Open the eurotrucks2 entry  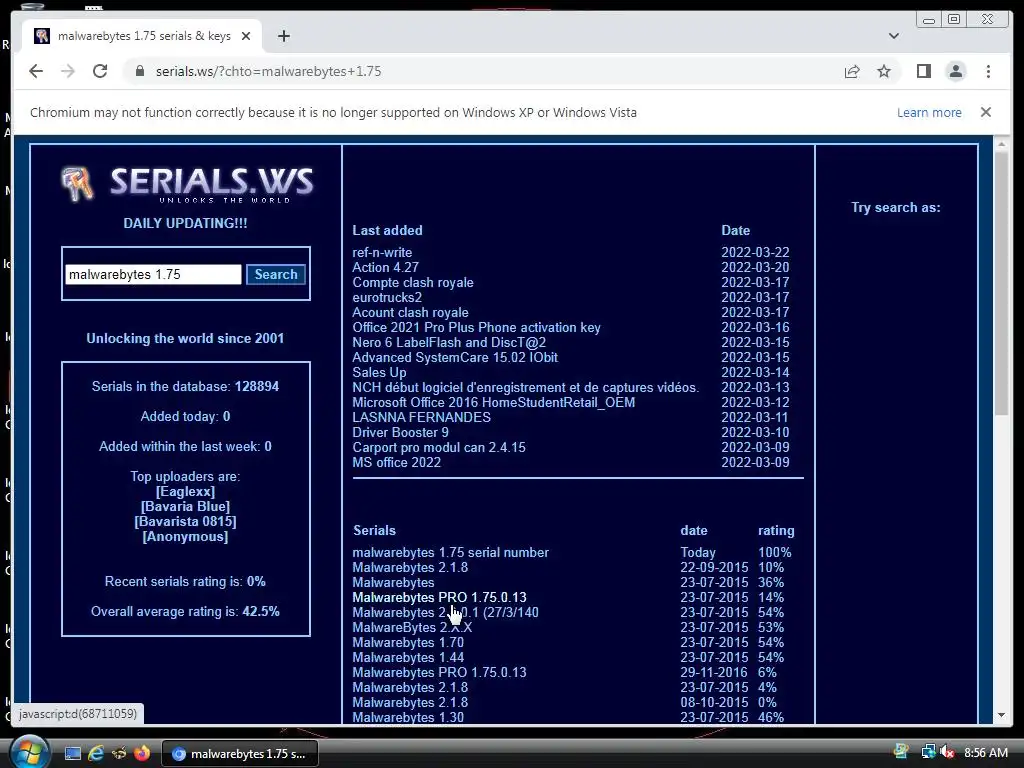(x=387, y=297)
